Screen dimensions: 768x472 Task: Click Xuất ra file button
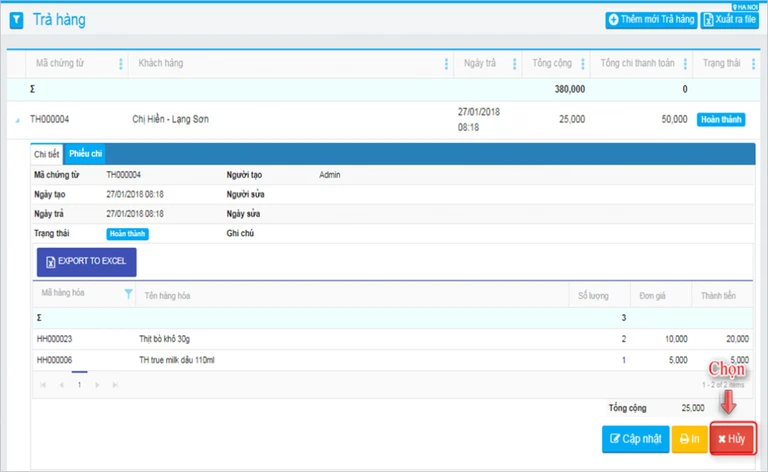(729, 20)
